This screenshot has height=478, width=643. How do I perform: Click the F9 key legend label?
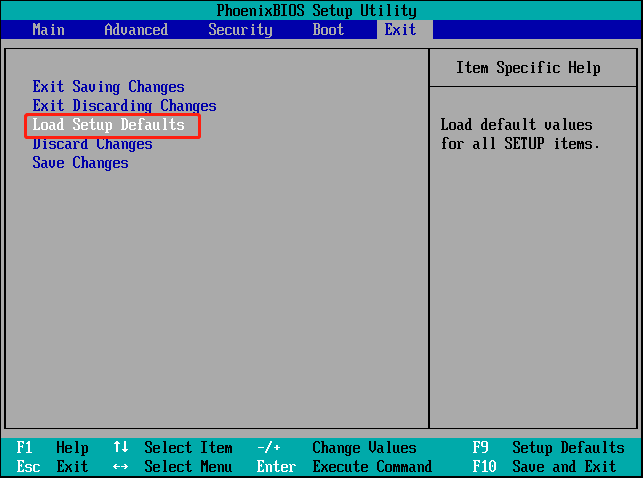point(480,447)
